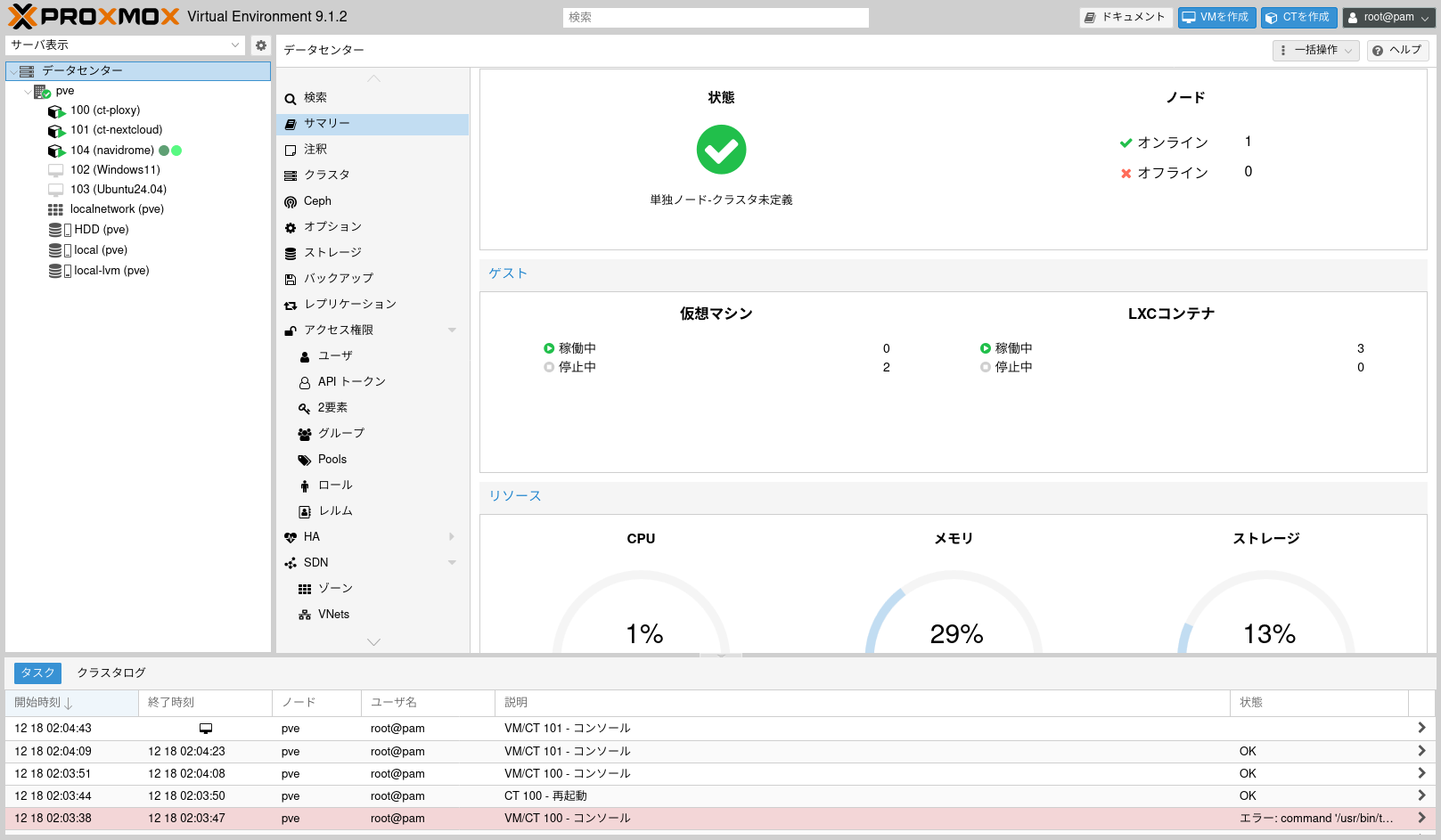
Task: Open the Pools management panel
Action: [x=332, y=459]
